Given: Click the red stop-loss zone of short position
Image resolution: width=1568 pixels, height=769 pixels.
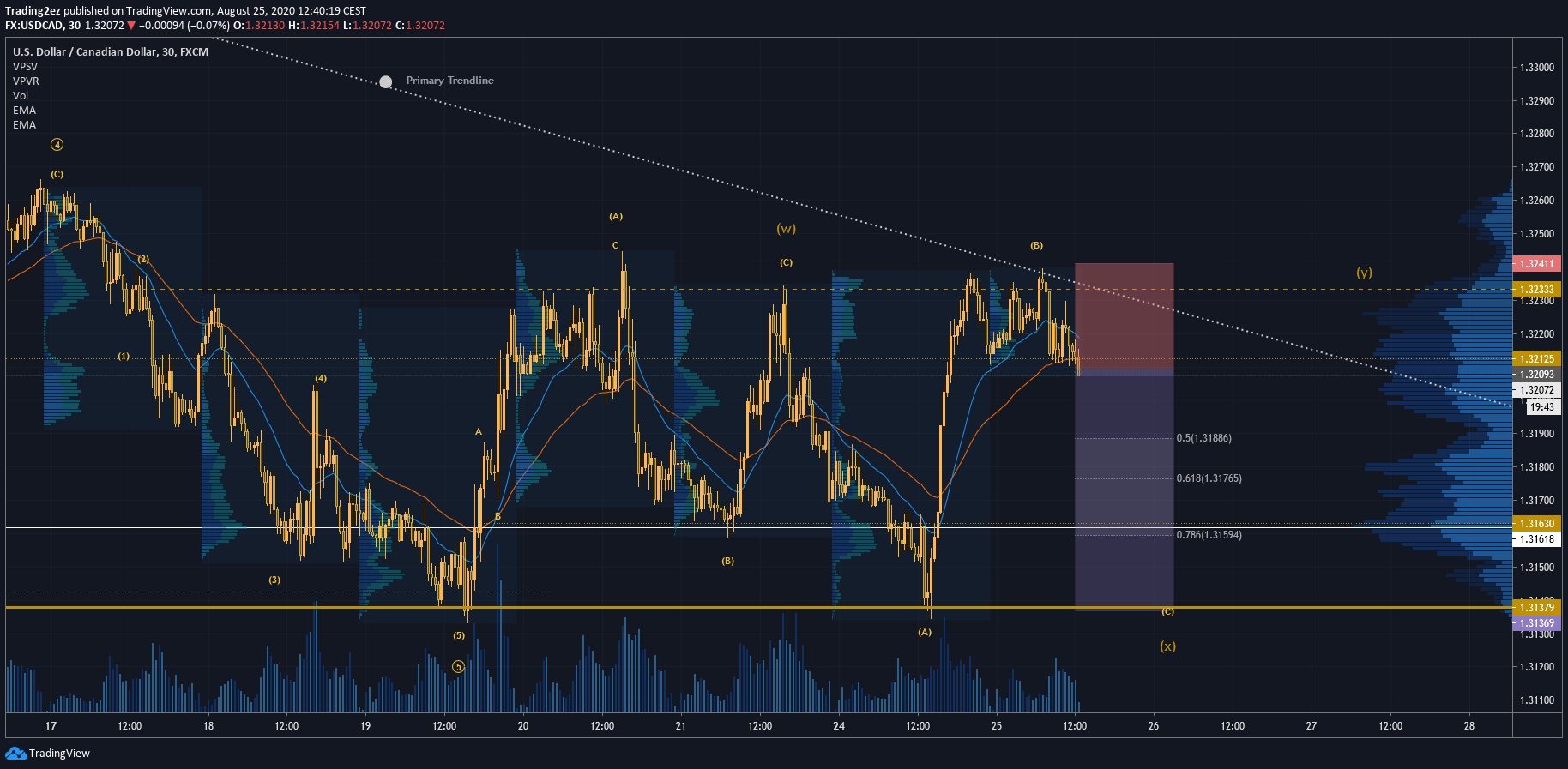Looking at the screenshot, I should (1124, 315).
